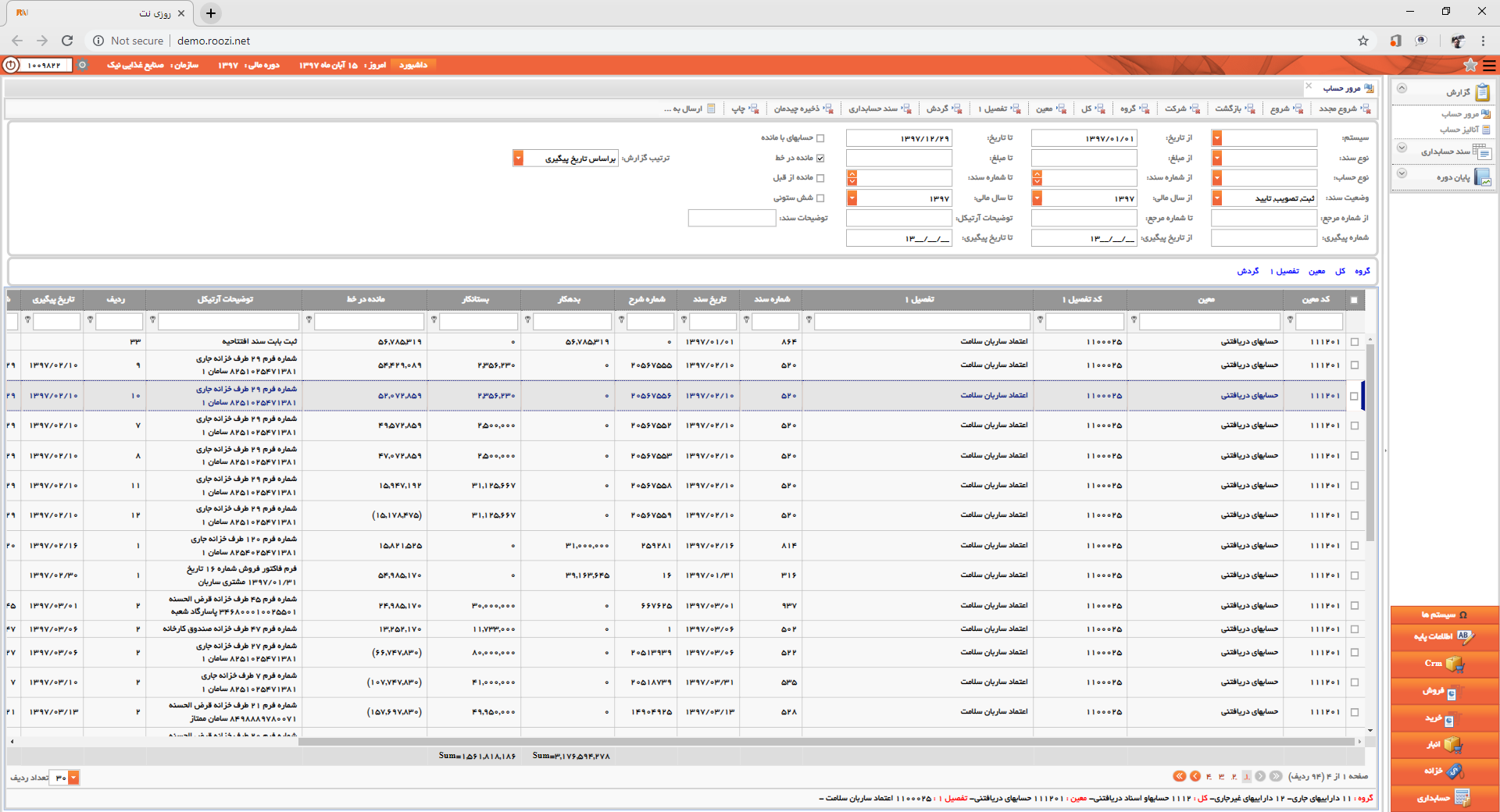The width and height of the screenshot is (1500, 812).
Task: Click the گروه toolbar button
Action: [x=1134, y=109]
